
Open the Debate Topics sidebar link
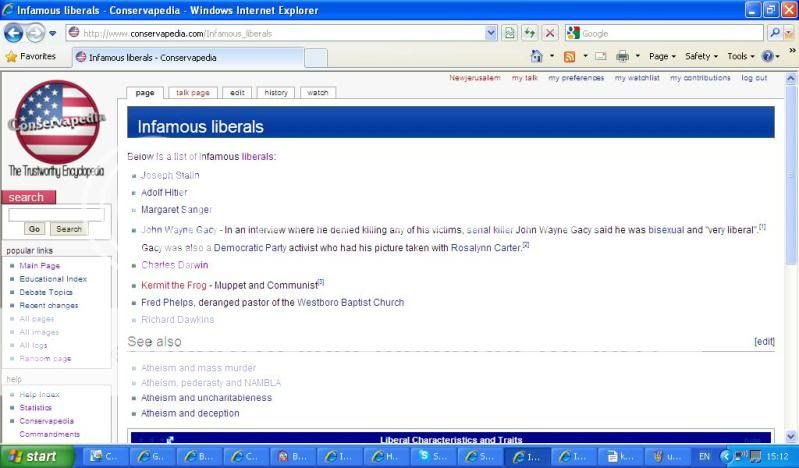(46, 292)
